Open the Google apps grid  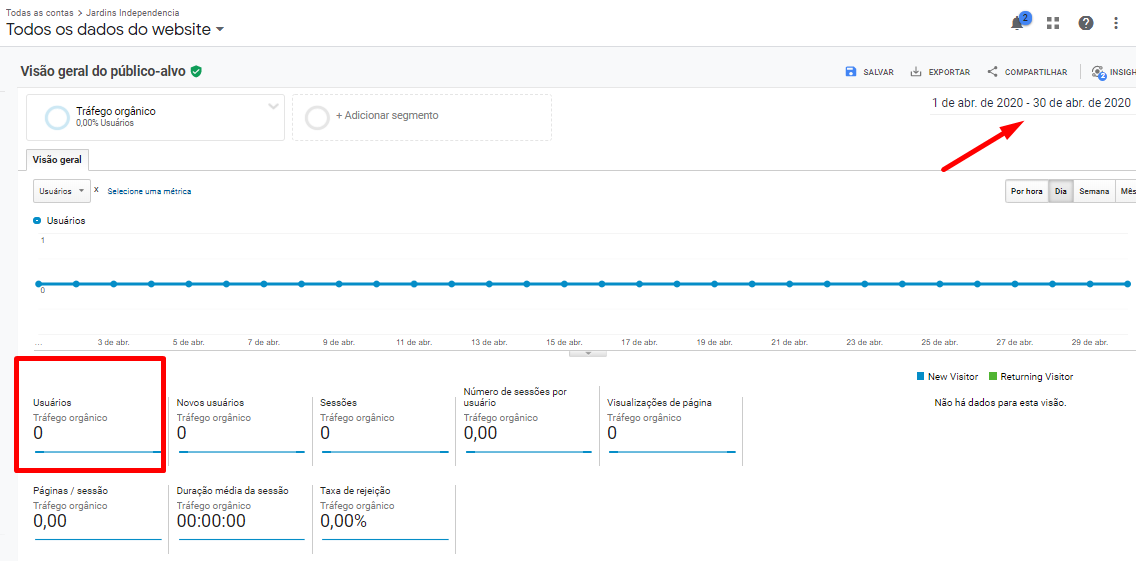(1053, 23)
